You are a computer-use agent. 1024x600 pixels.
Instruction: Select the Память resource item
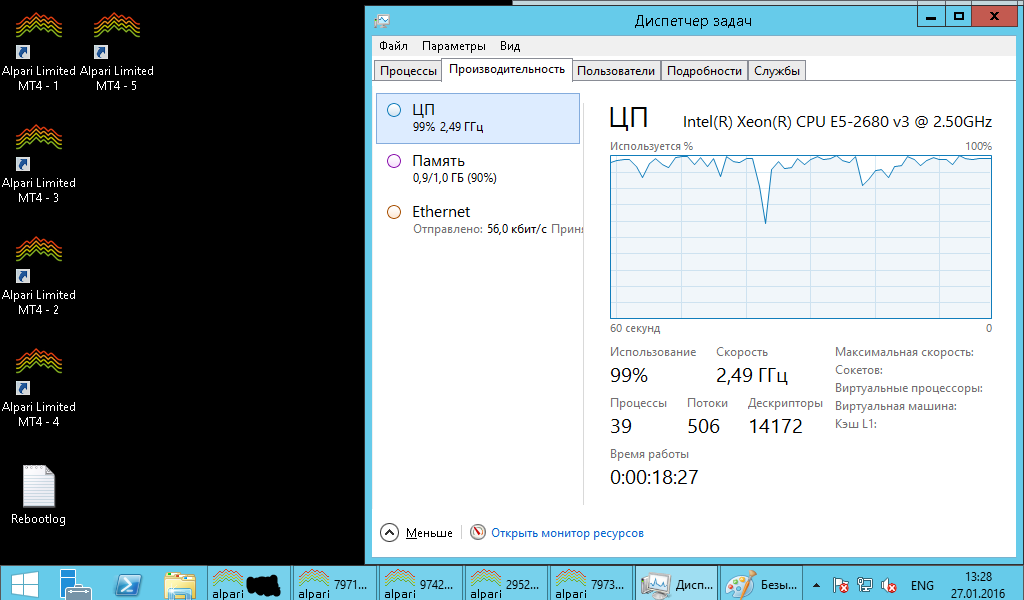478,169
